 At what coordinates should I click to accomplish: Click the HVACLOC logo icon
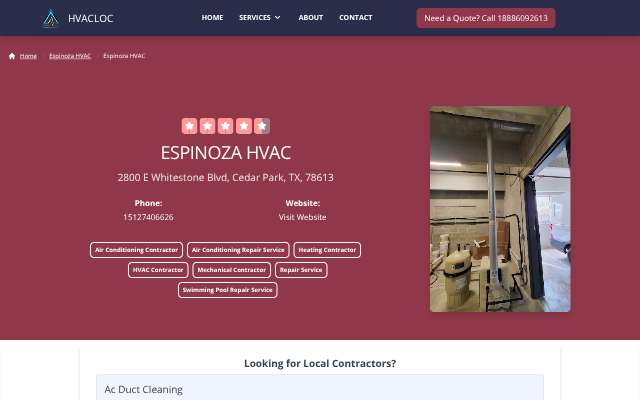coord(51,18)
